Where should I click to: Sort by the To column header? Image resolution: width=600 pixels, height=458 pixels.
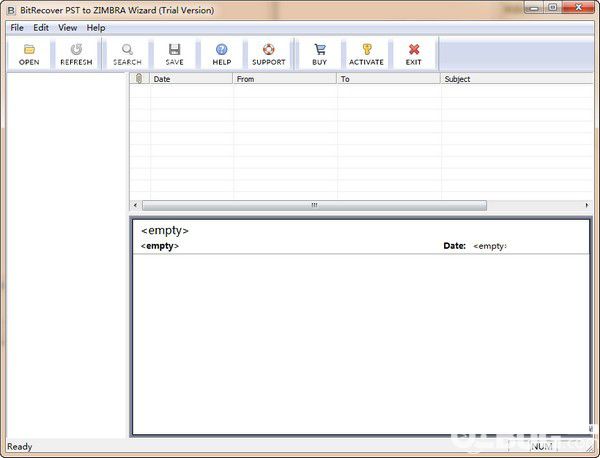389,79
